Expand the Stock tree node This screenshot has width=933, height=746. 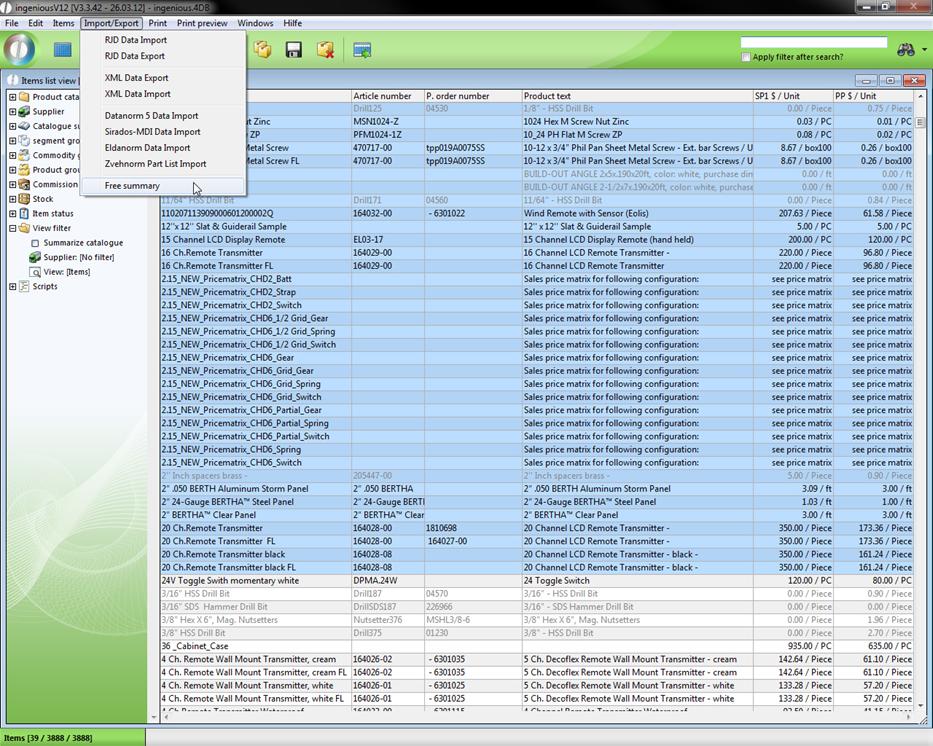[13, 199]
